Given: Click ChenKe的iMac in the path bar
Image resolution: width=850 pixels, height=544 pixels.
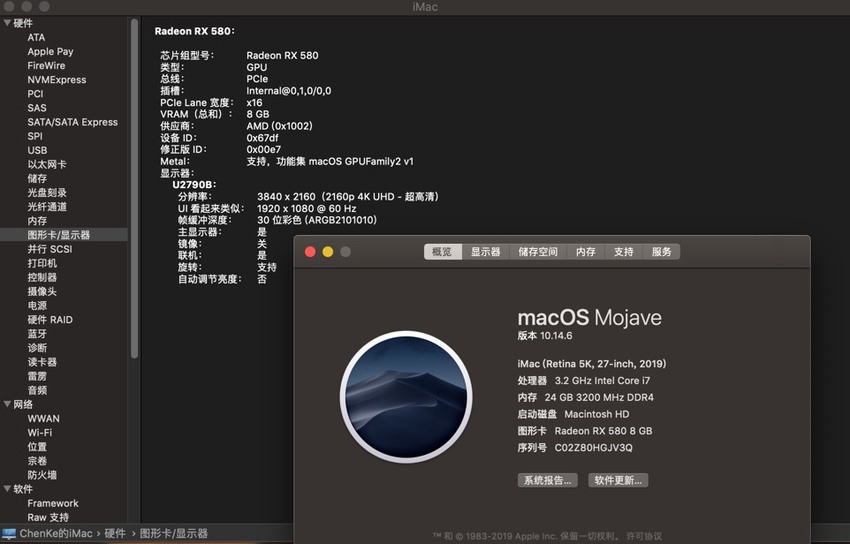Looking at the screenshot, I should click(56, 533).
